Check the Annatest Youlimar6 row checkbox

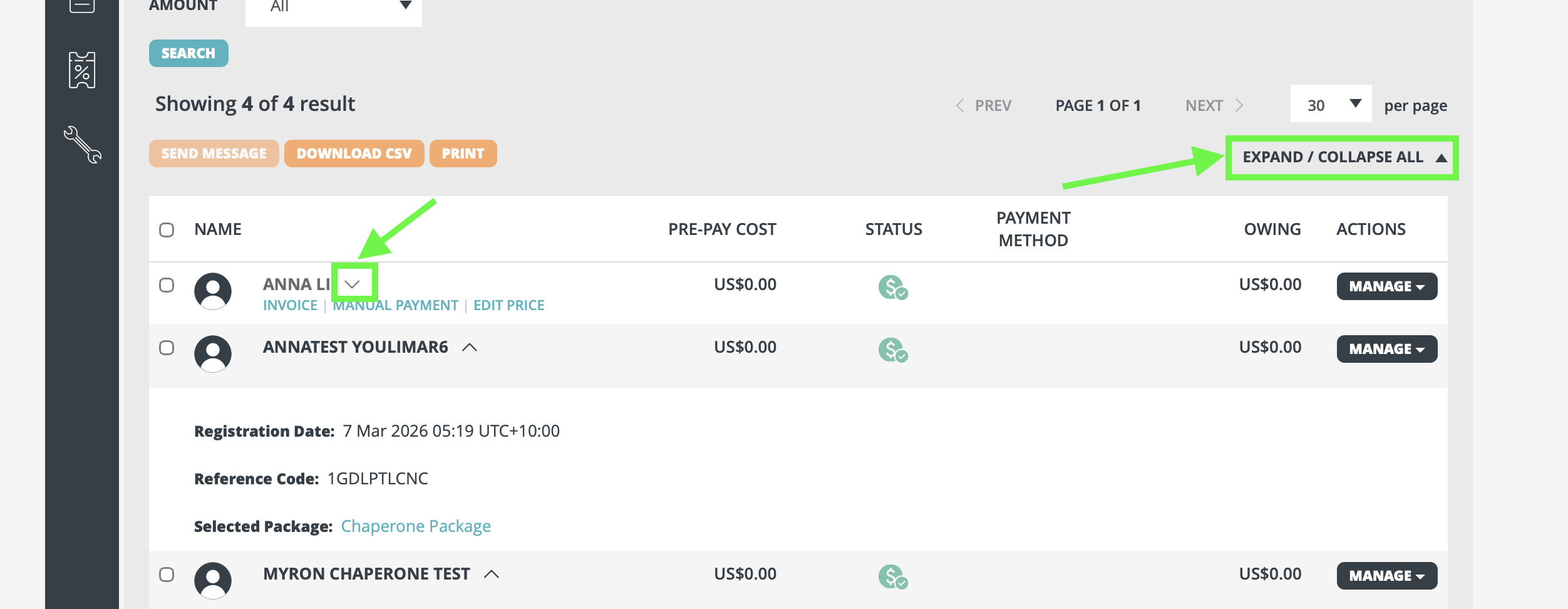coord(167,348)
